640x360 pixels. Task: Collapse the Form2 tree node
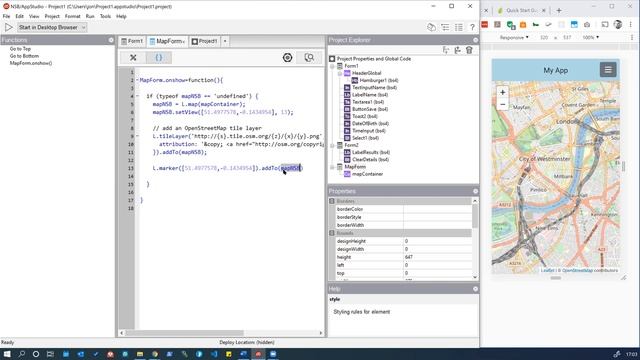coord(332,145)
